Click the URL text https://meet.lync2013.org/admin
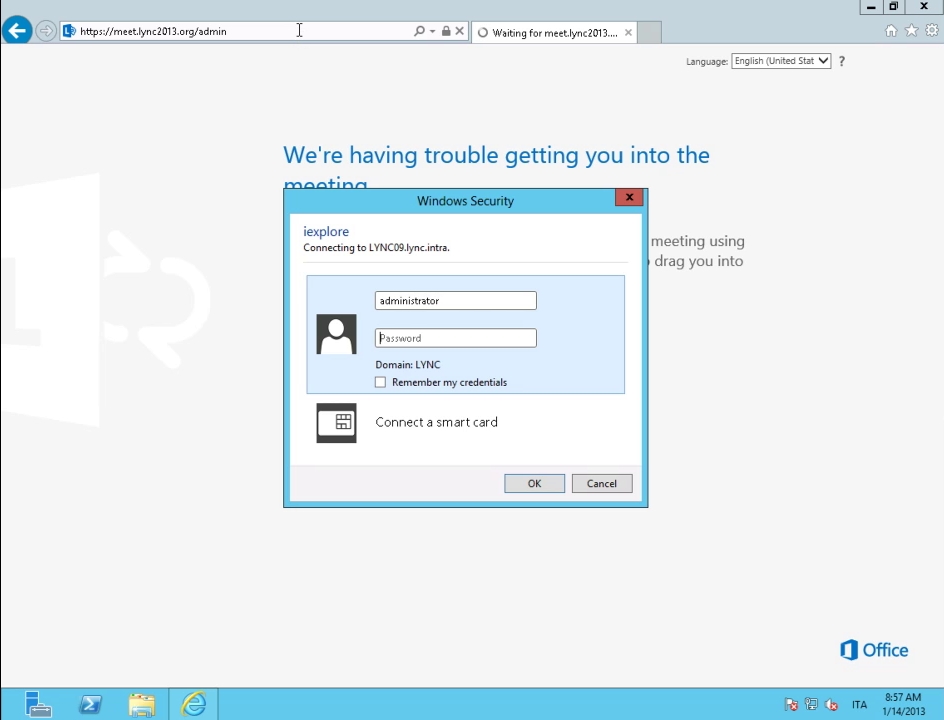Viewport: 944px width, 720px height. click(153, 31)
